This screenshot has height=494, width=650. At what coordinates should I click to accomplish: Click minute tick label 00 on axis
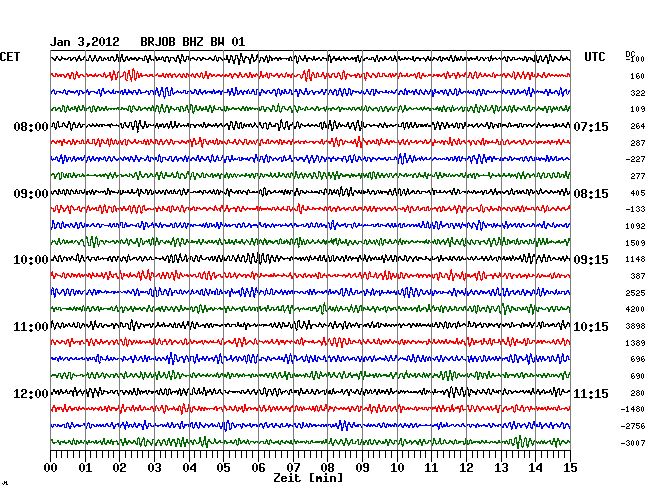click(51, 468)
